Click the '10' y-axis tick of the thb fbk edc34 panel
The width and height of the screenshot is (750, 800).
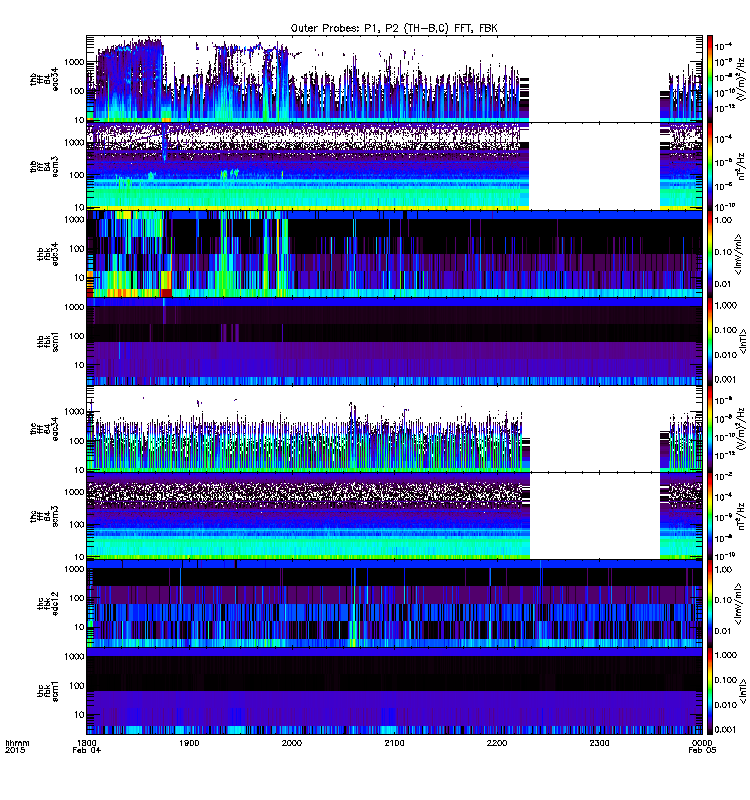pyautogui.click(x=79, y=278)
